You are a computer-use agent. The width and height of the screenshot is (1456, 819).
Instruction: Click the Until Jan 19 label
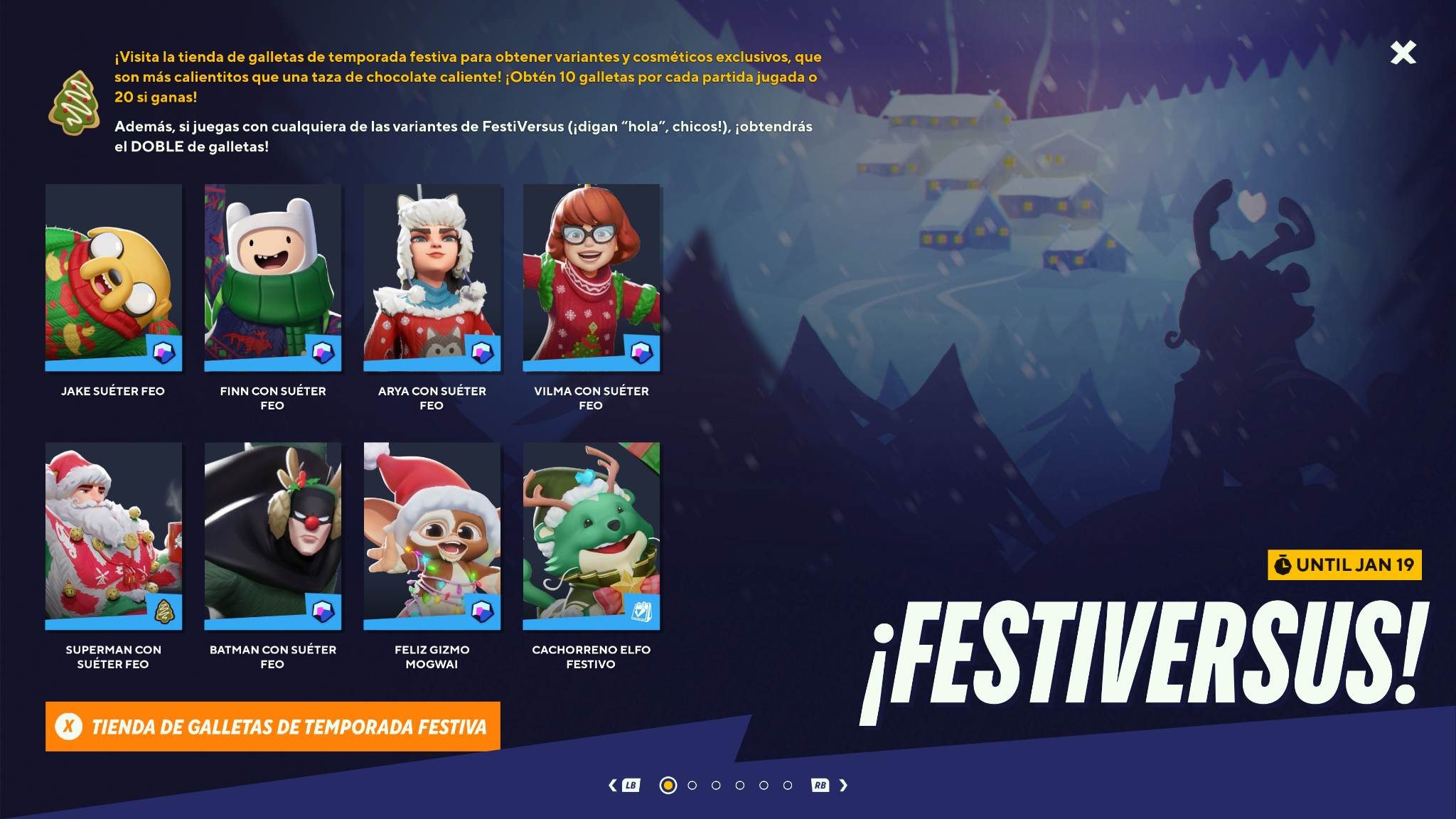[x=1344, y=565]
